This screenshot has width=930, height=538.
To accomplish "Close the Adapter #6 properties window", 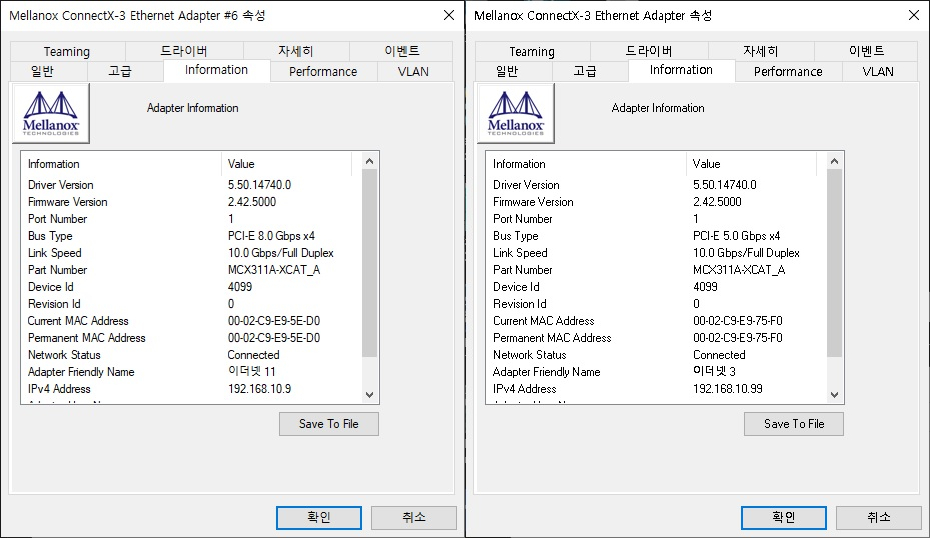I will pyautogui.click(x=449, y=15).
